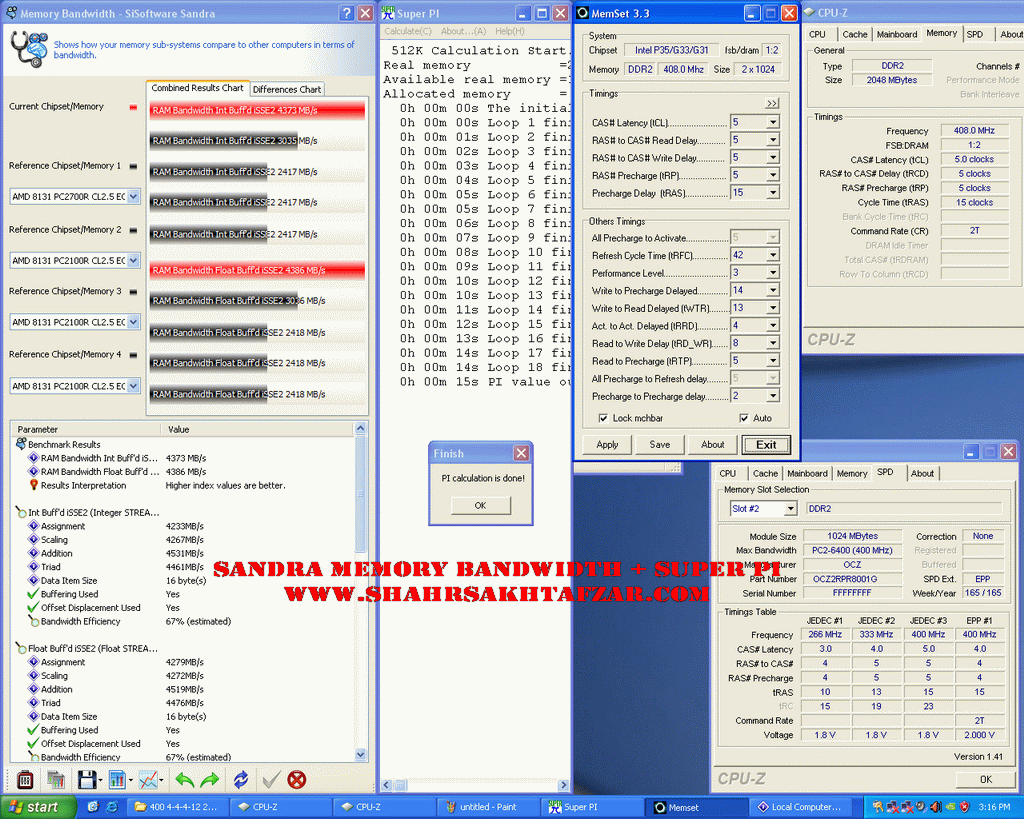Select the Combined Results Chart tab
Screen dimensions: 1024x819
(197, 88)
